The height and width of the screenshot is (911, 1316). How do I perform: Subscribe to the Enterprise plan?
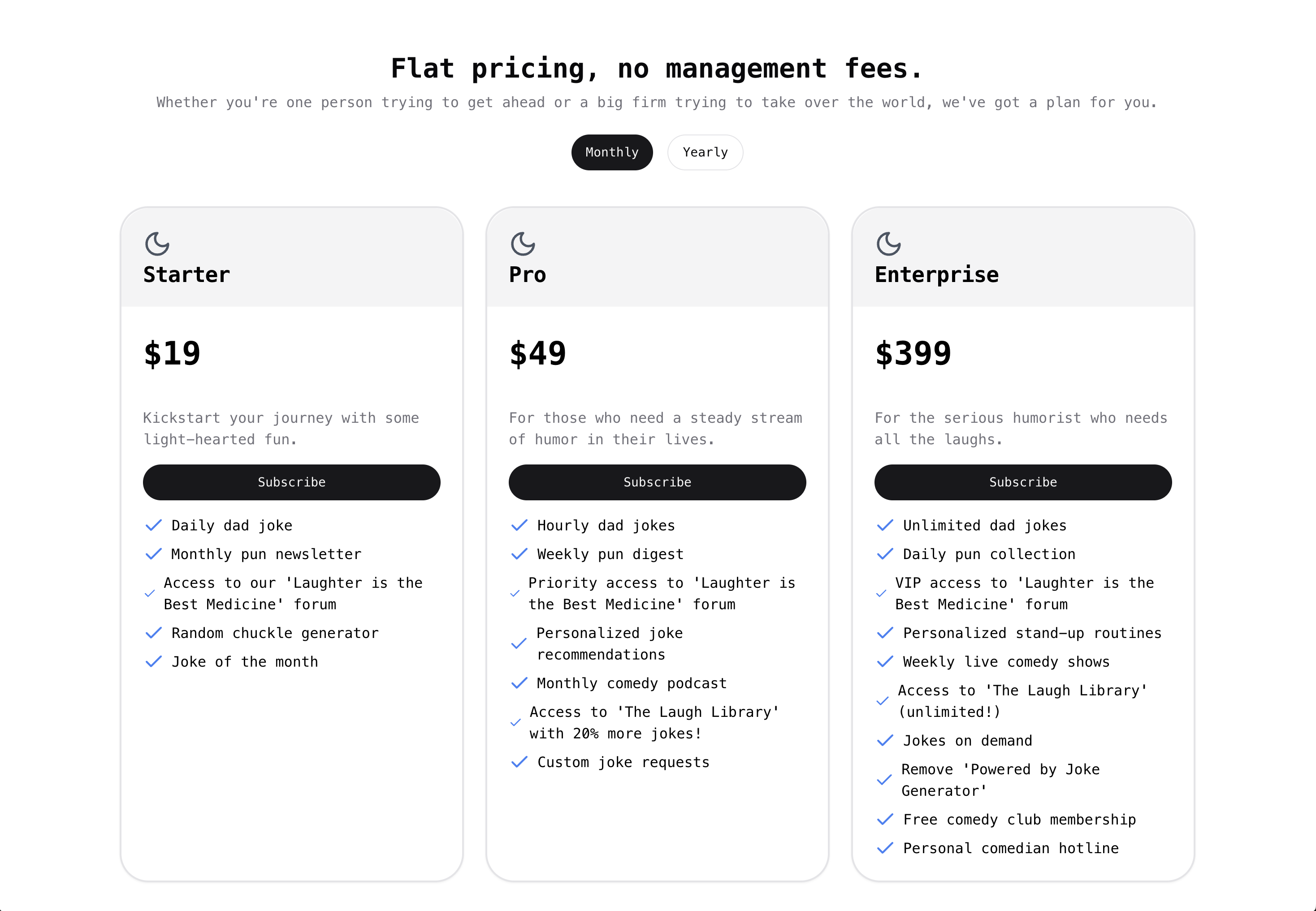point(1023,482)
